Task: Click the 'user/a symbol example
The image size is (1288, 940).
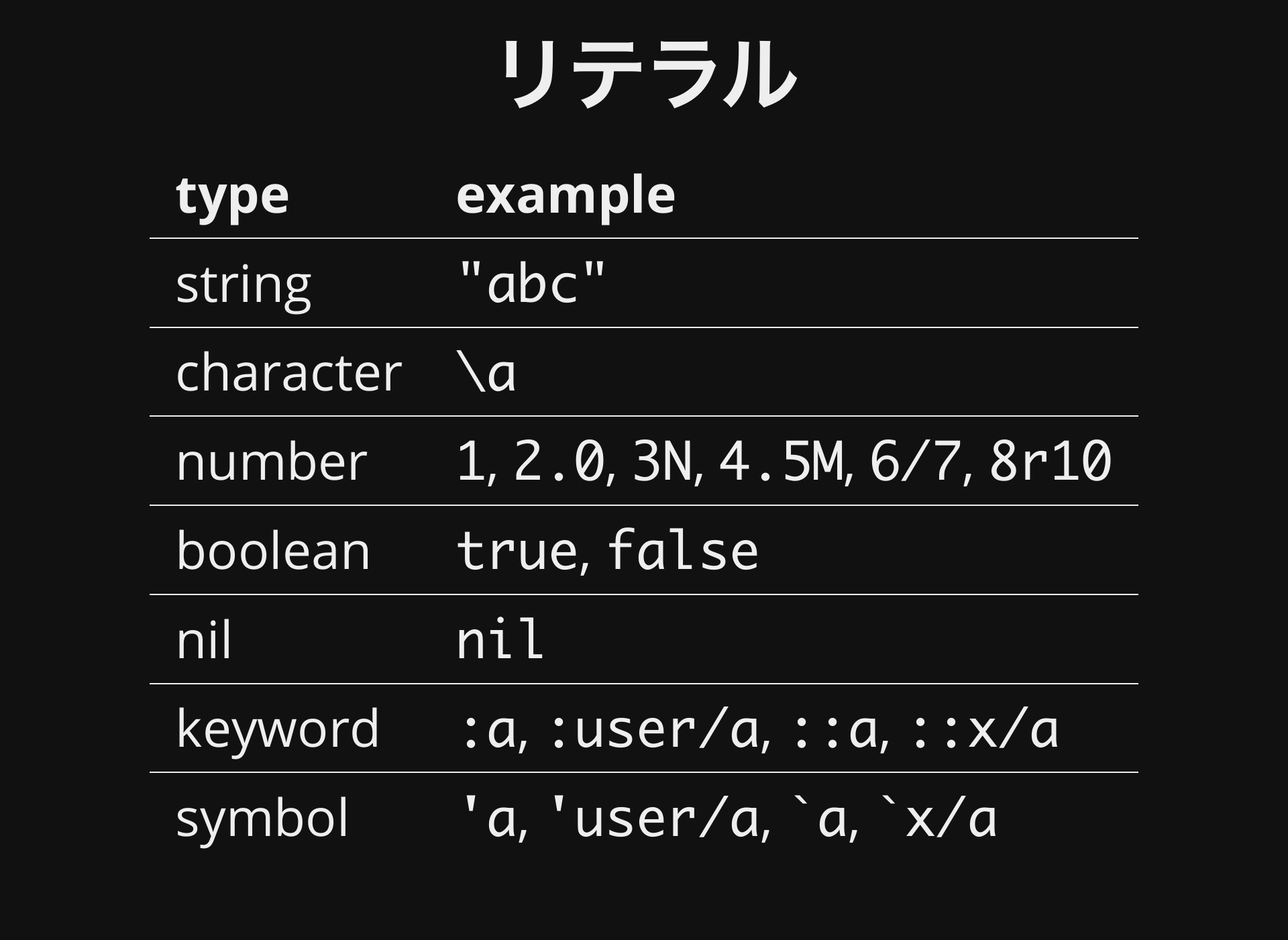Action: [x=653, y=818]
